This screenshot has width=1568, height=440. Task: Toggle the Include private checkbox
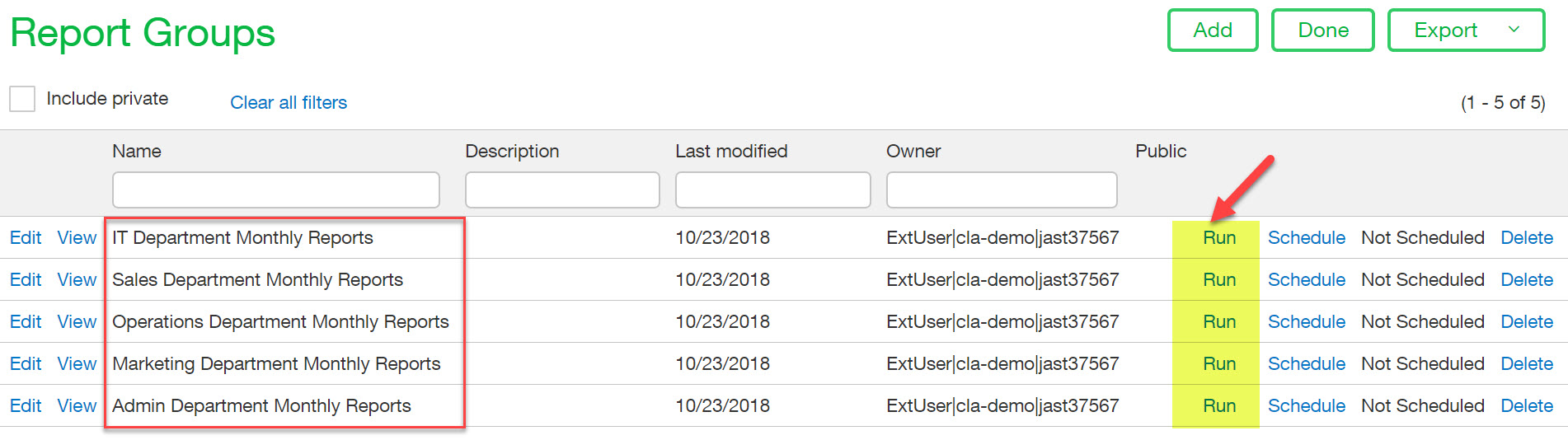tap(22, 99)
